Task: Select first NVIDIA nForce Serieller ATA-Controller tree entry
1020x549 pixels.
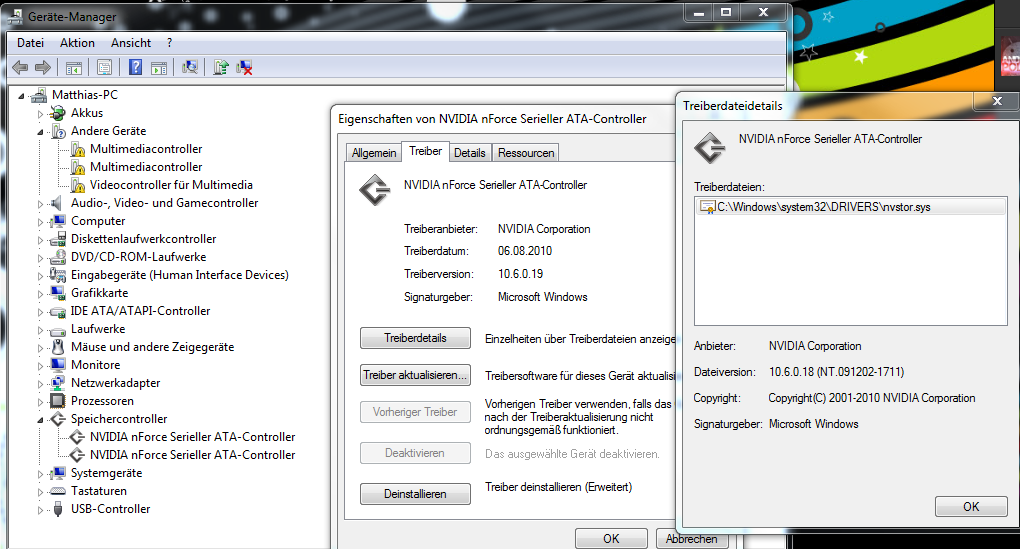Action: pos(193,437)
